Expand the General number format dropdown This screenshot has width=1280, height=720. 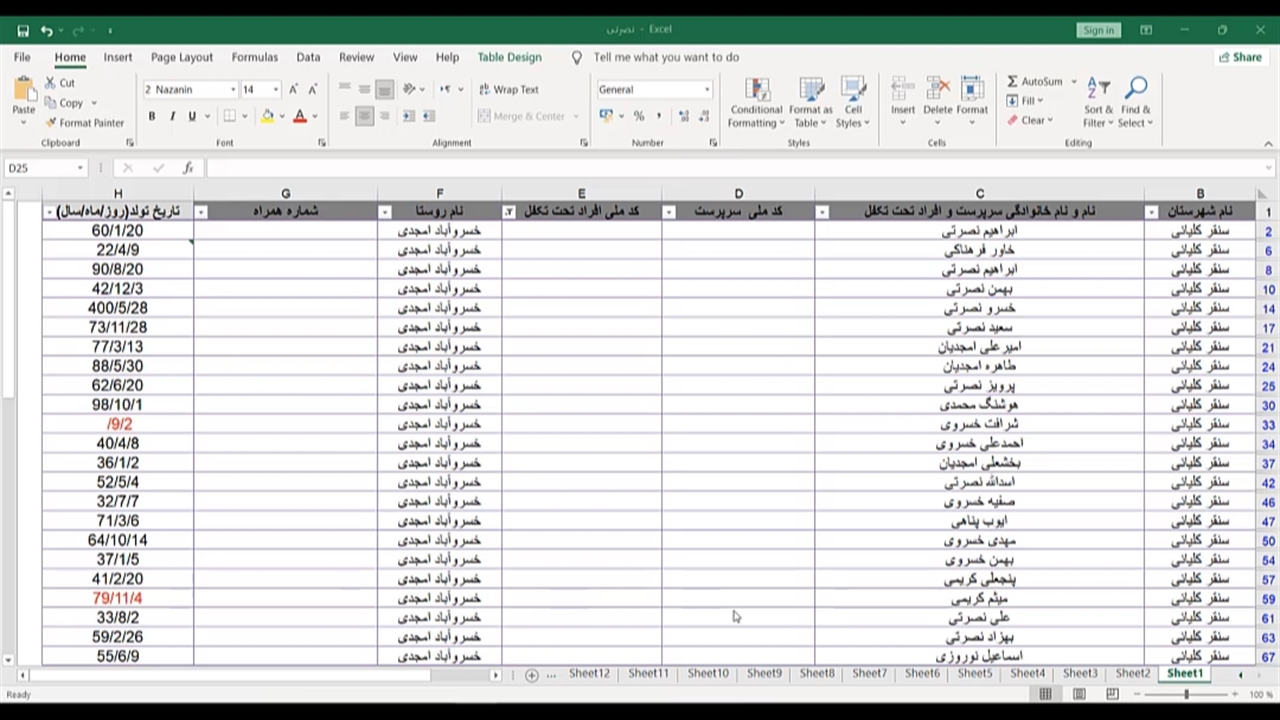pyautogui.click(x=707, y=89)
